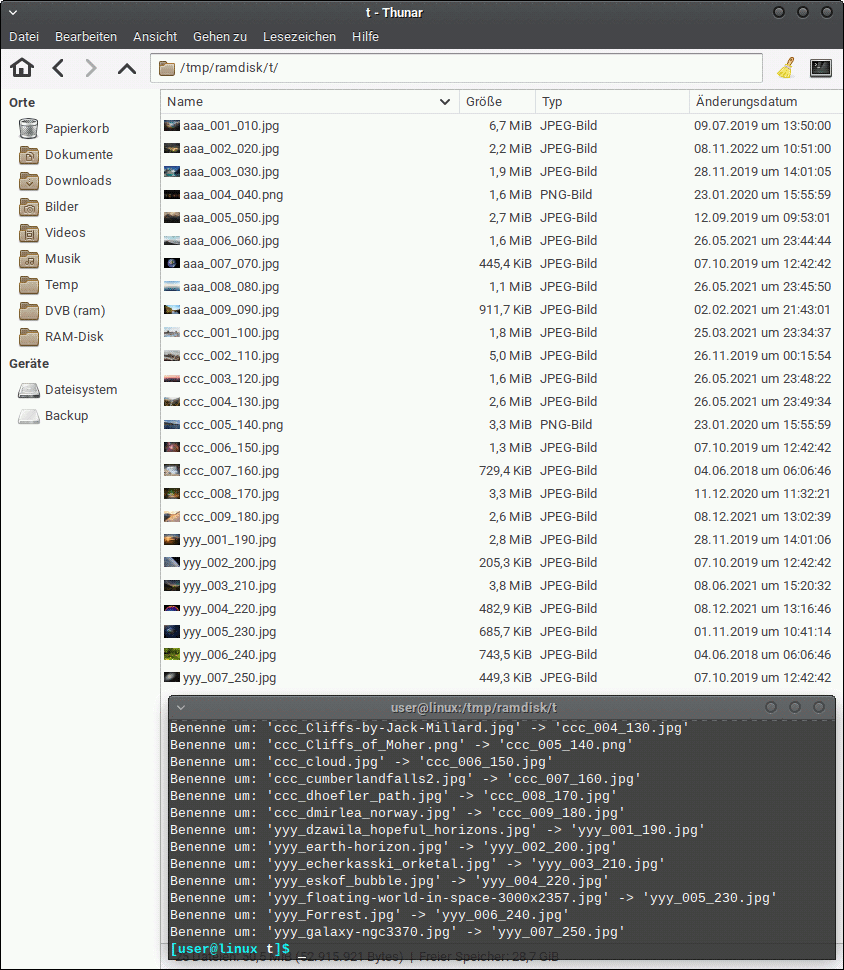Open the Gehen zu menu

(220, 36)
